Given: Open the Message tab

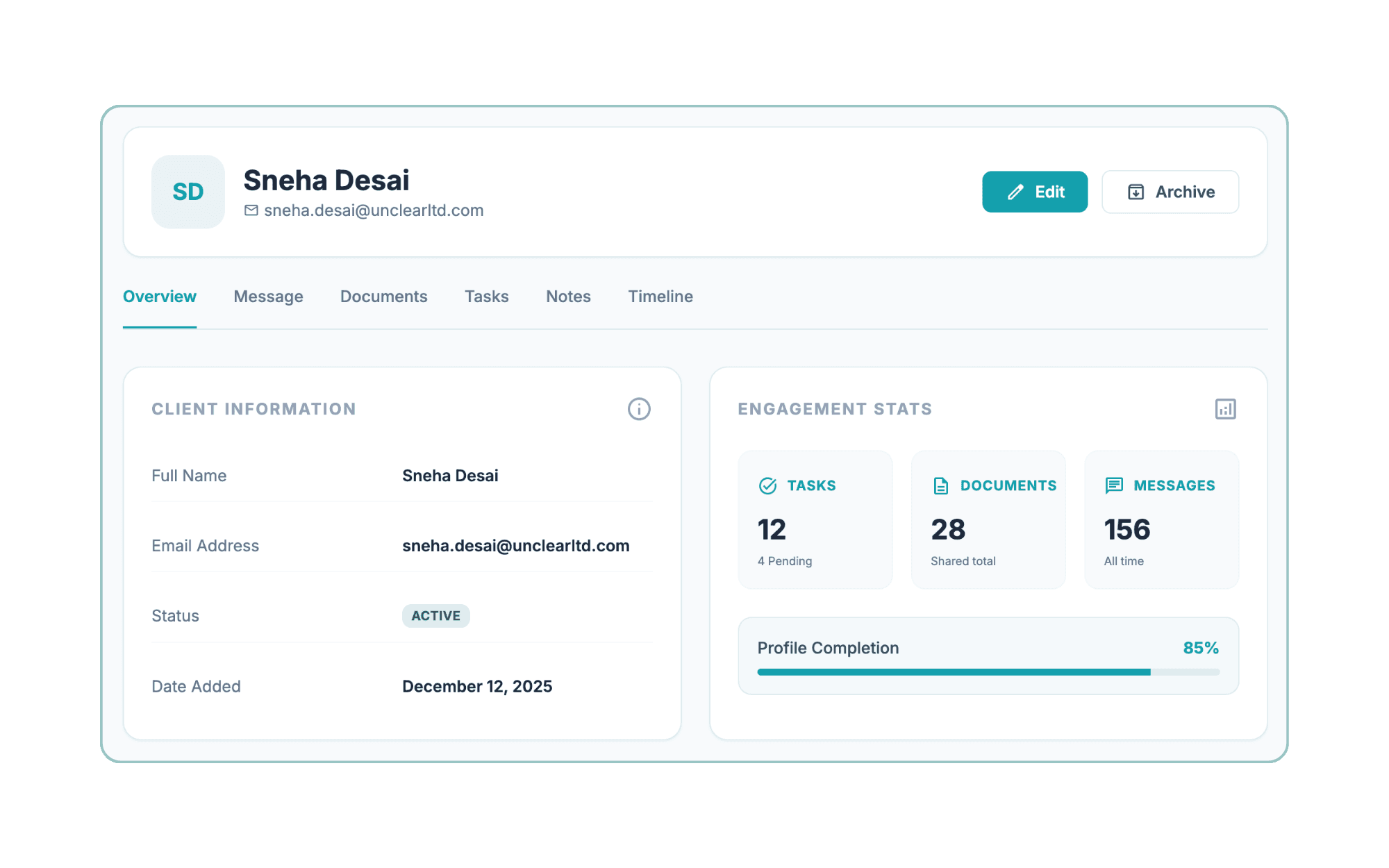Looking at the screenshot, I should pos(268,297).
